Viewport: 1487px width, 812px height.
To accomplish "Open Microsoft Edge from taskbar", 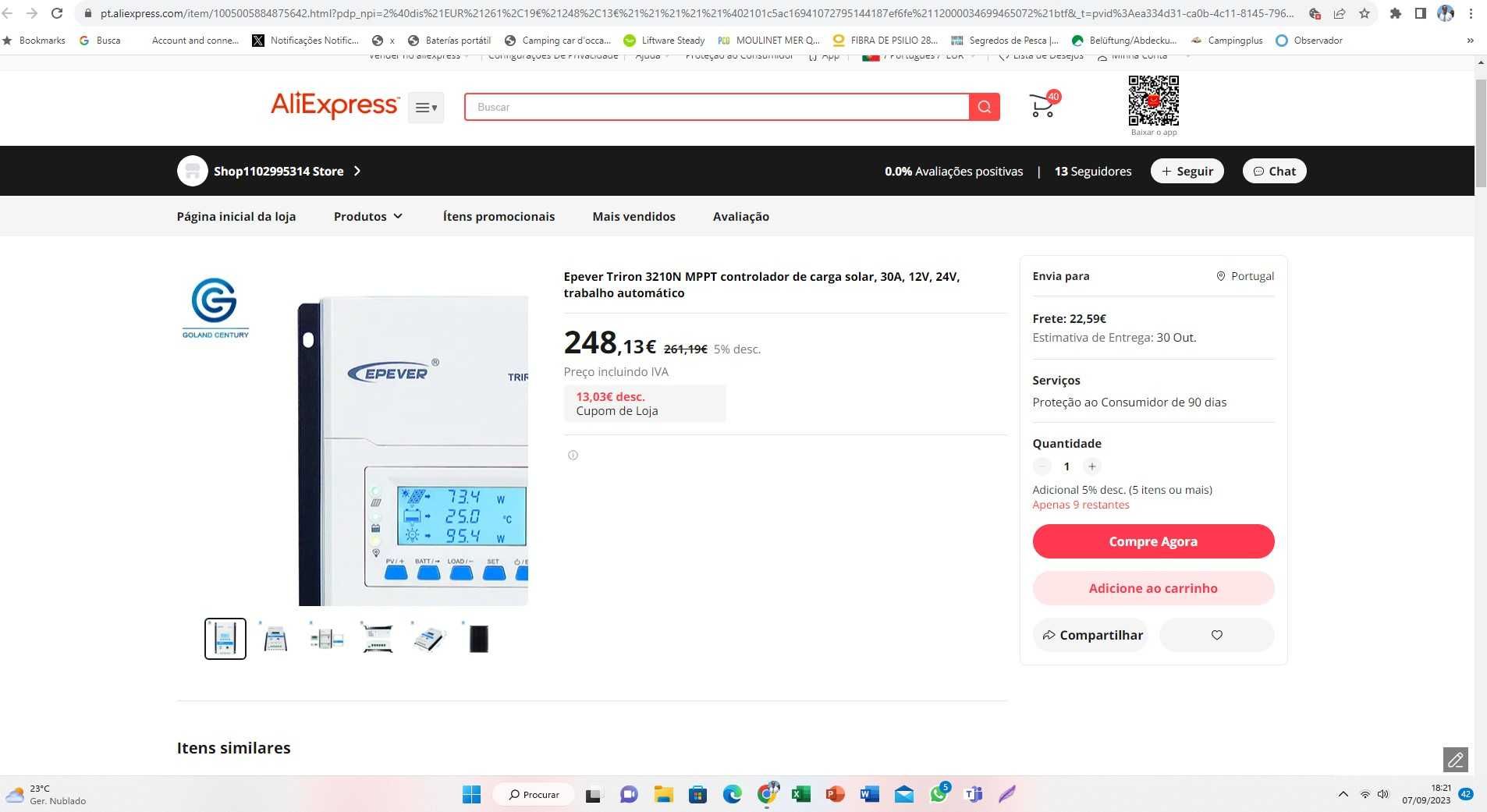I will pyautogui.click(x=732, y=794).
